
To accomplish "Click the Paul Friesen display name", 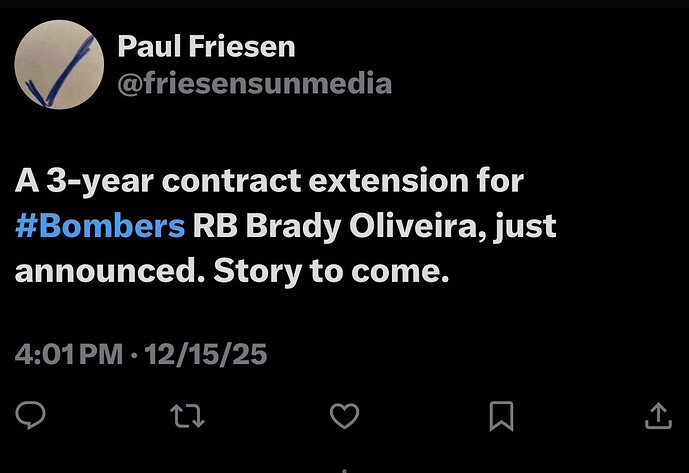I will [x=206, y=46].
